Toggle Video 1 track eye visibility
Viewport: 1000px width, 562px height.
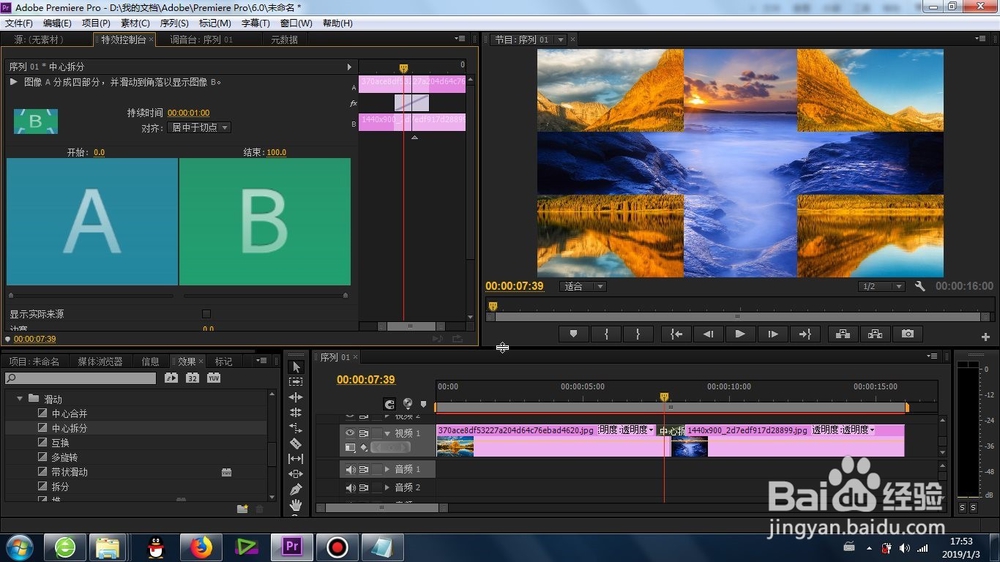click(349, 433)
